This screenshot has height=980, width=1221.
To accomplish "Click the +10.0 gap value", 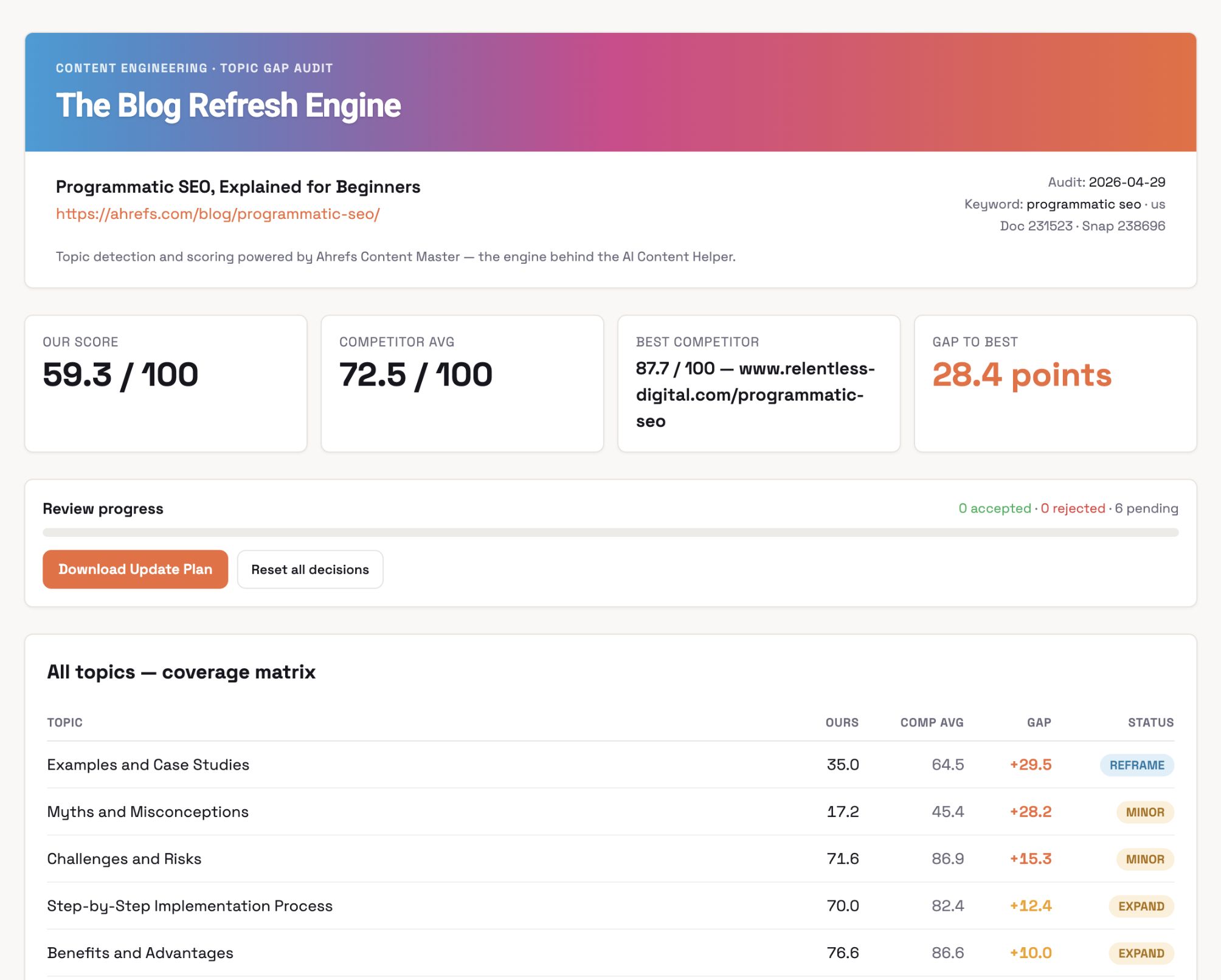I will point(1031,953).
